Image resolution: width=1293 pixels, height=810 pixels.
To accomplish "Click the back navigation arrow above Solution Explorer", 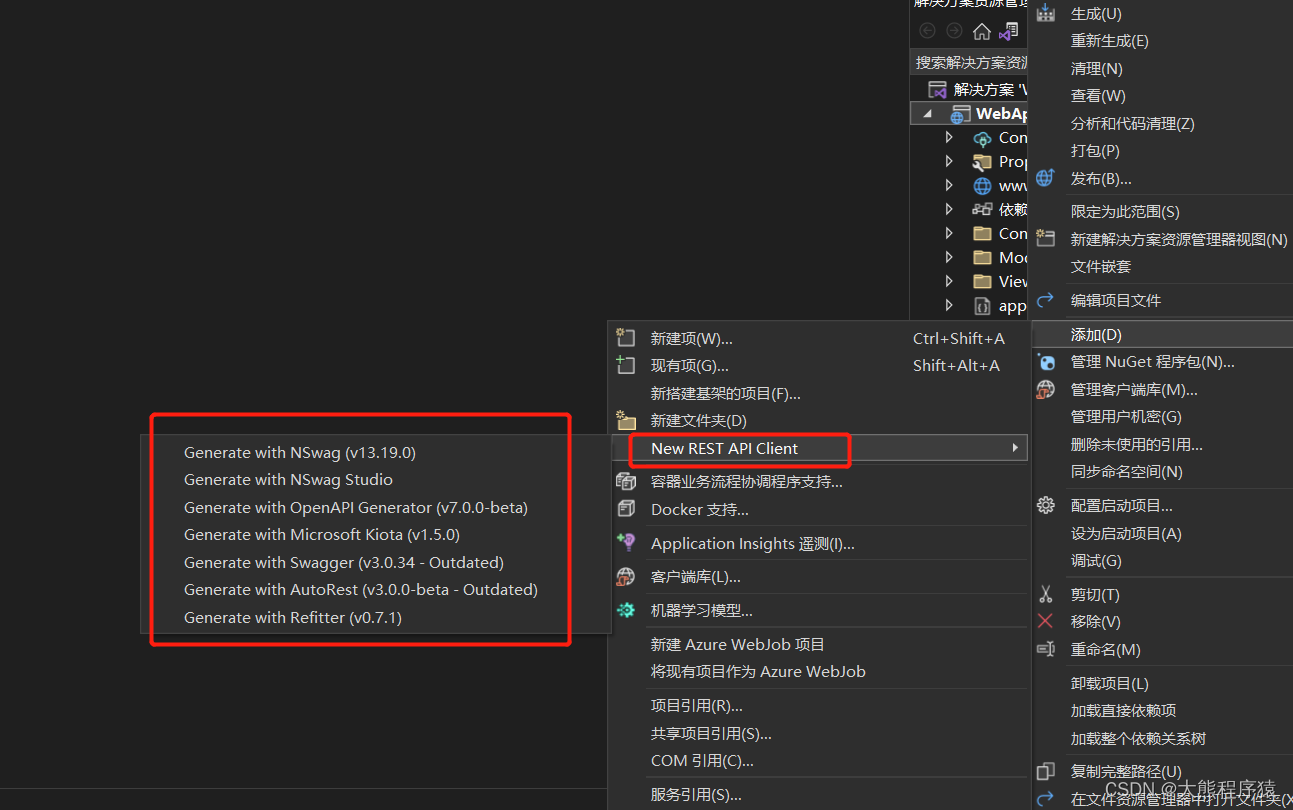I will coord(925,30).
